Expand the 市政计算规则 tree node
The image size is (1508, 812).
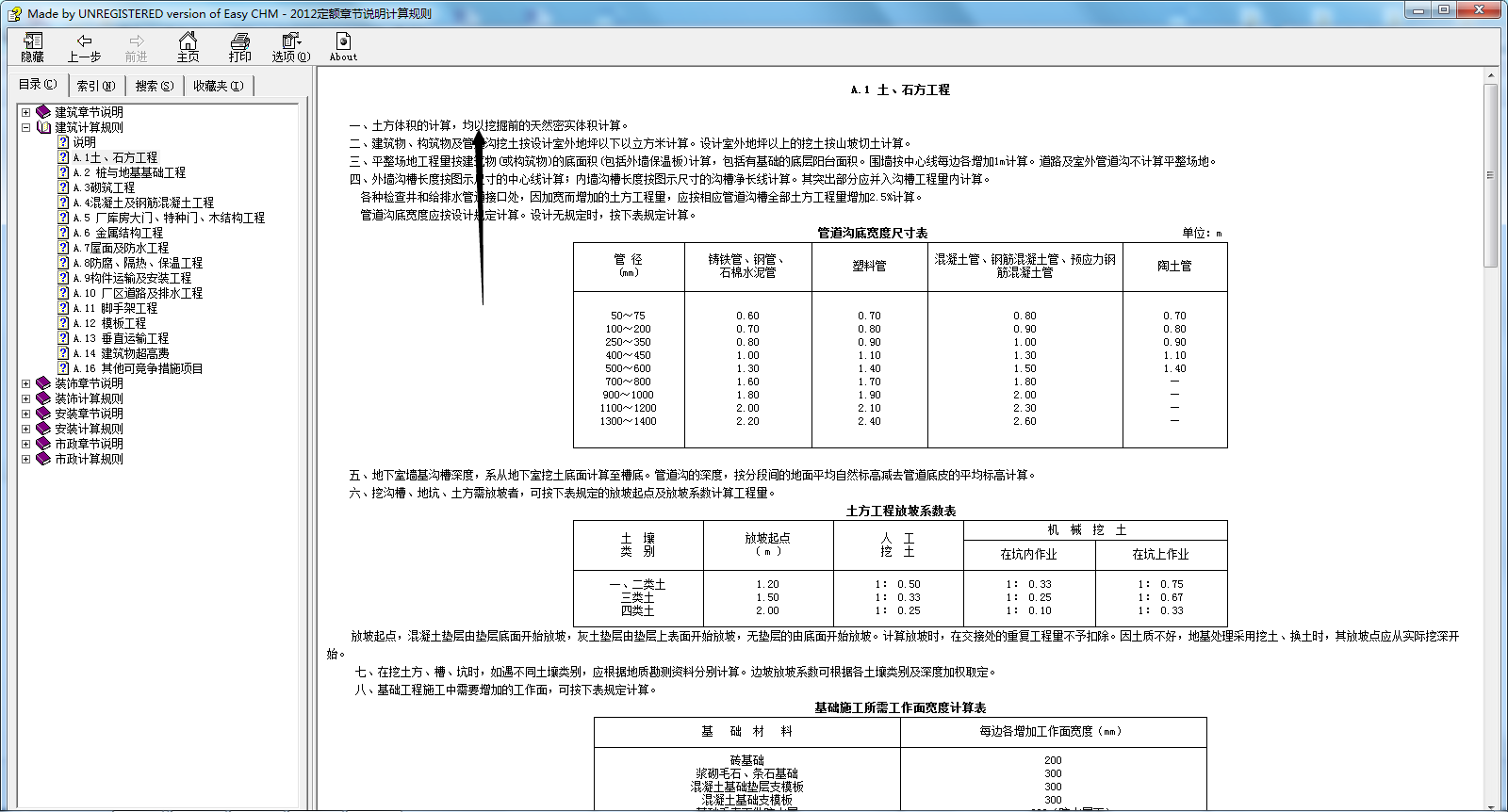pos(26,459)
